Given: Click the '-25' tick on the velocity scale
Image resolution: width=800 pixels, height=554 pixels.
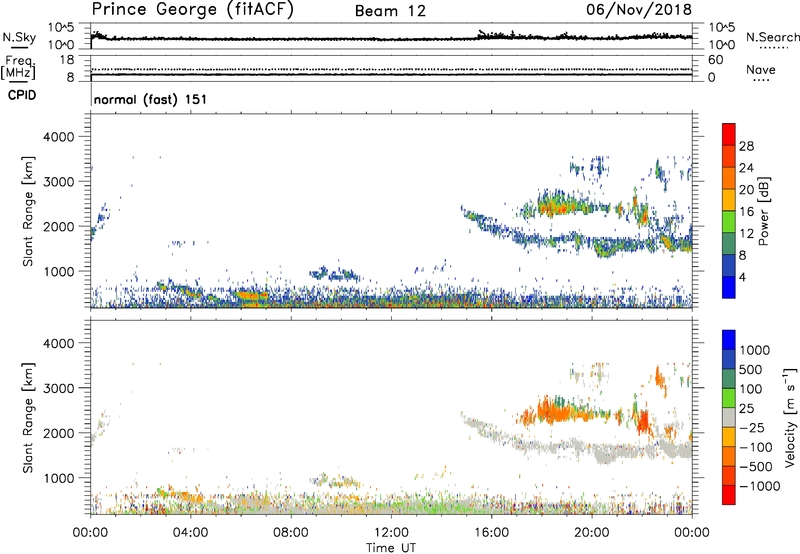Looking at the screenshot, I should [x=752, y=427].
